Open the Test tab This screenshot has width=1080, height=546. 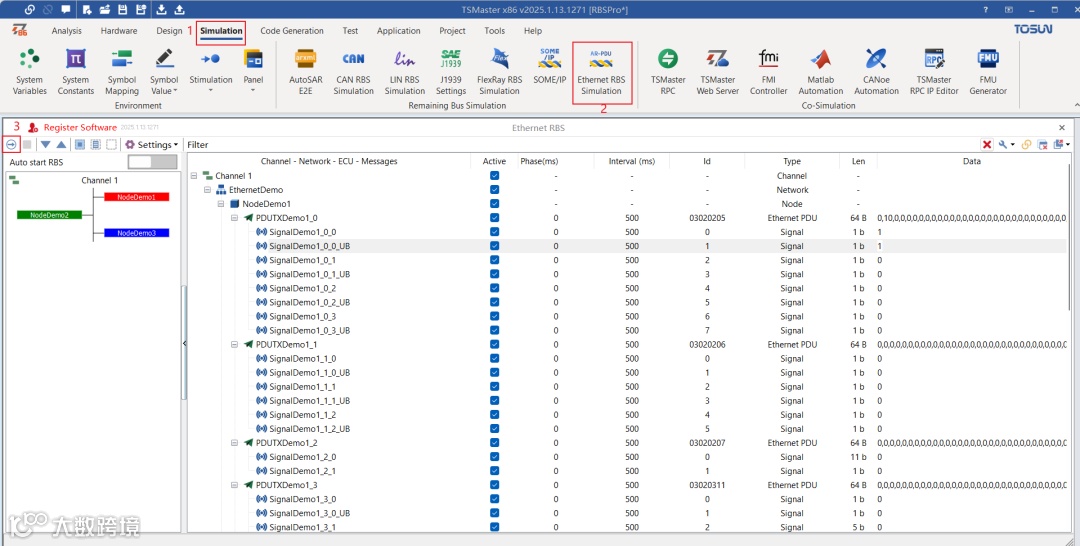pos(350,31)
